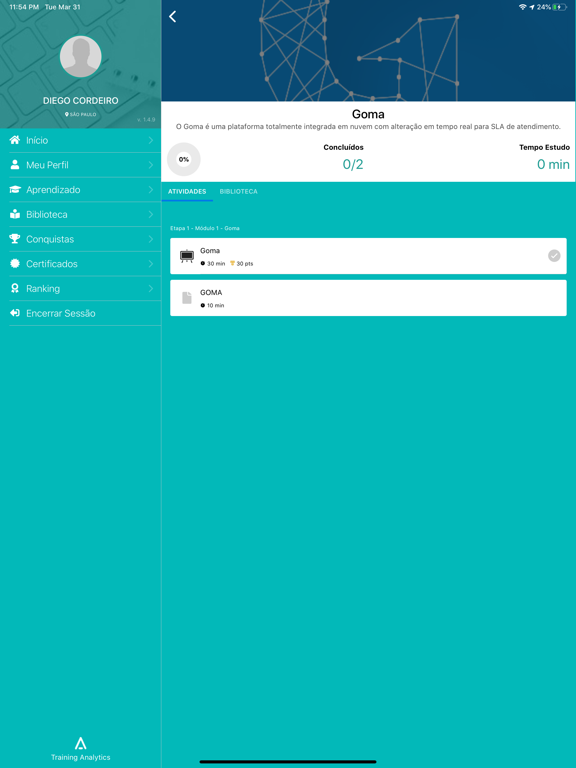Expand the Certificados chevron arrow
Viewport: 576px width, 768px height.
click(151, 264)
